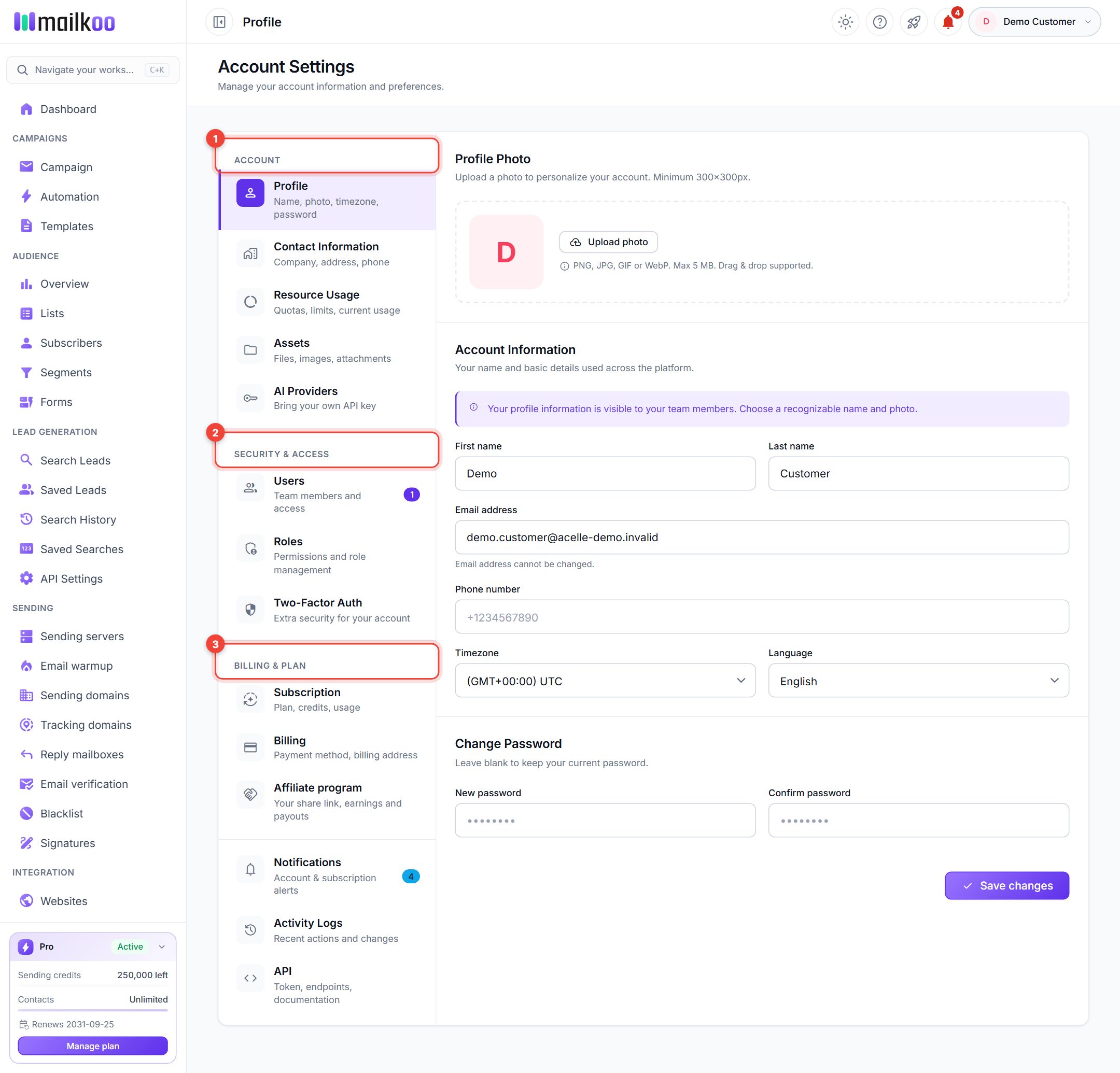The image size is (1120, 1073).
Task: Open Sending servers in sidebar
Action: coord(82,636)
